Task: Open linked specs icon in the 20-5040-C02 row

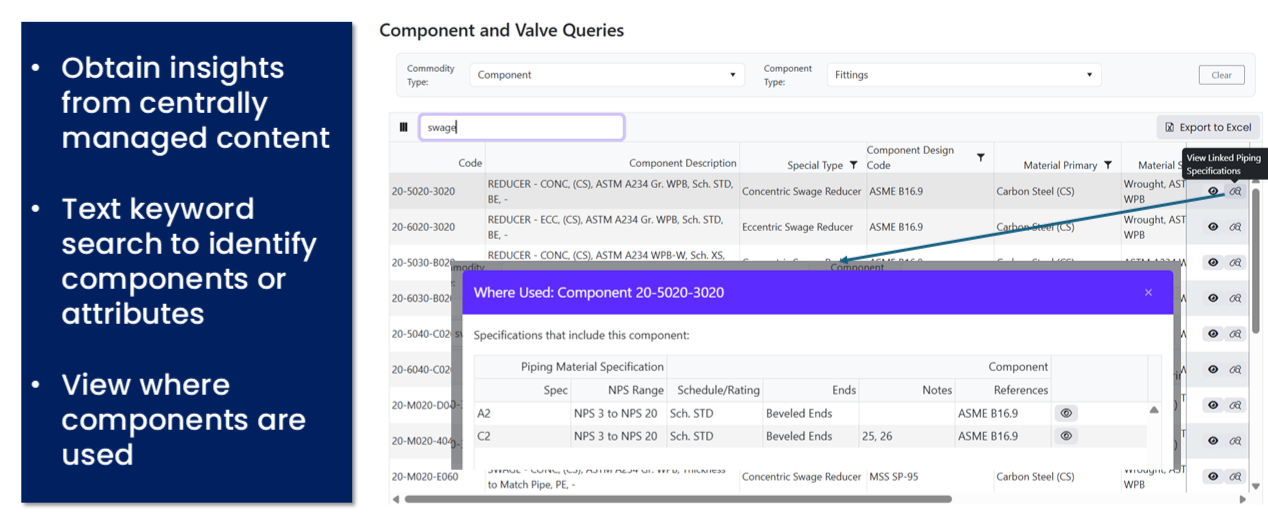Action: click(1236, 334)
